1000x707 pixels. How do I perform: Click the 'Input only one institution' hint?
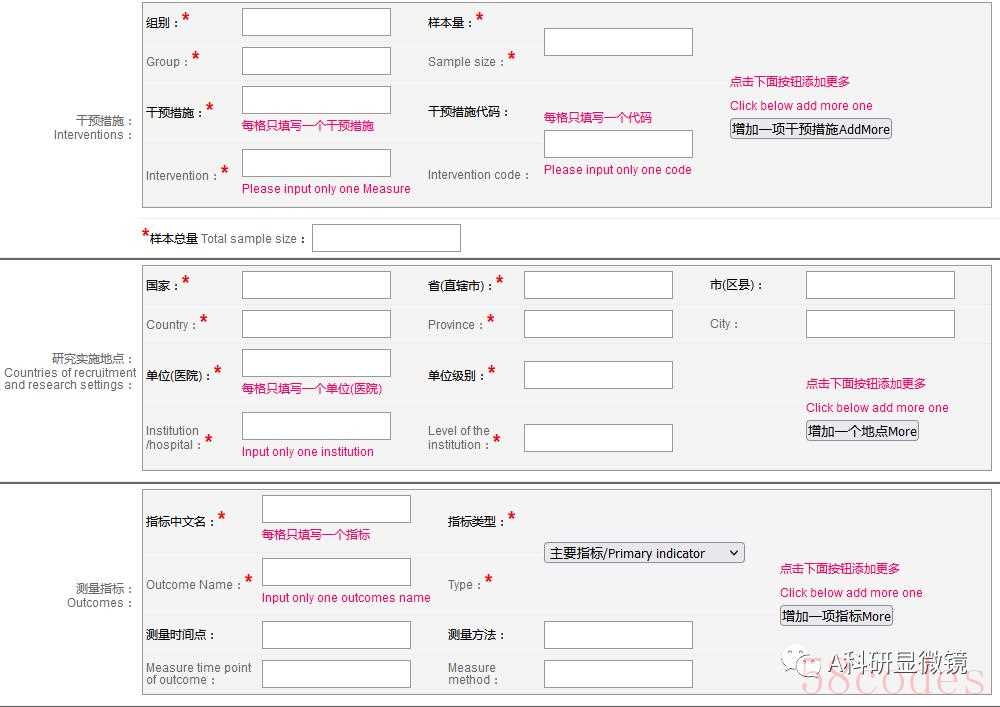[x=307, y=451]
